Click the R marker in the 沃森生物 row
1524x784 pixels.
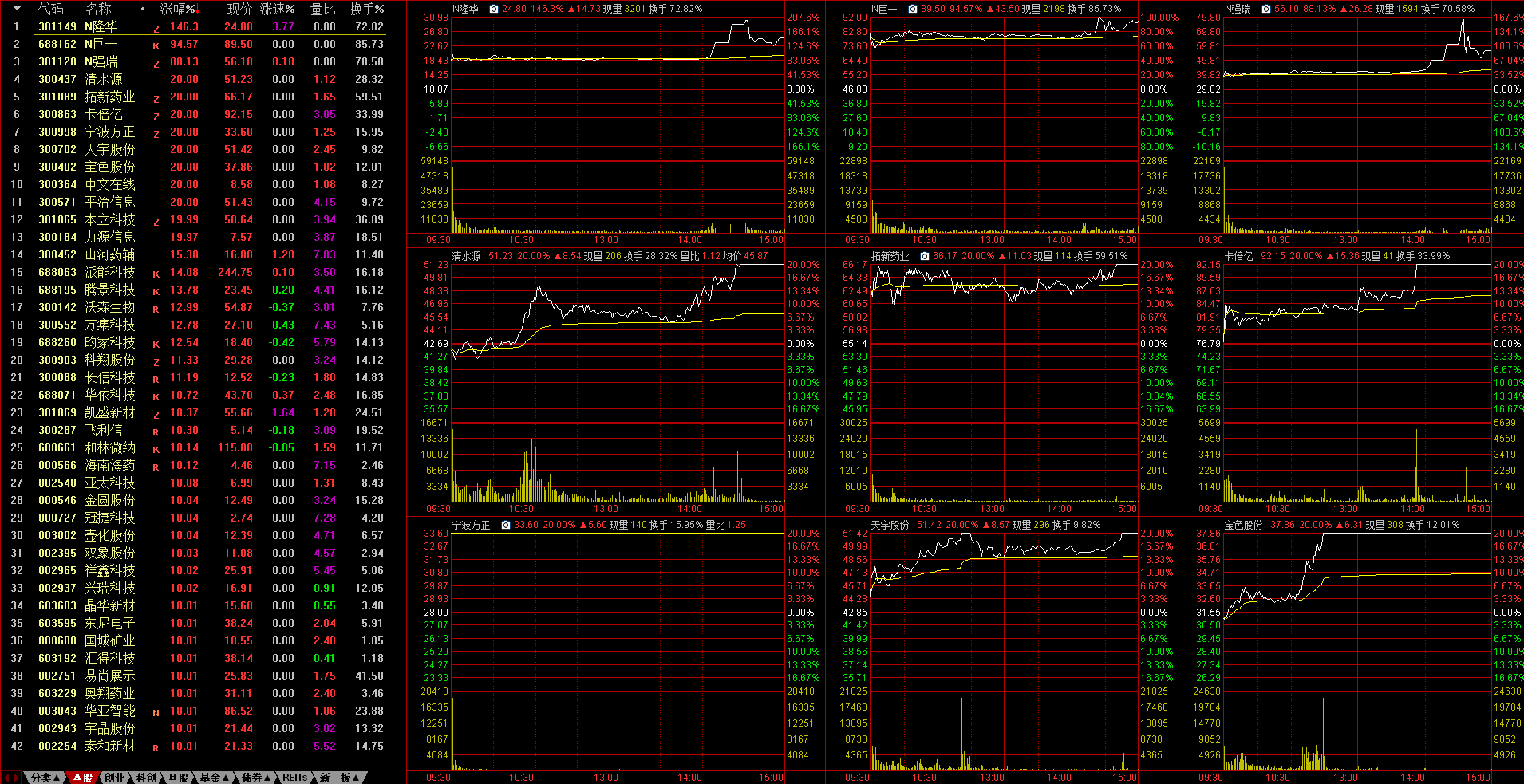pos(156,309)
